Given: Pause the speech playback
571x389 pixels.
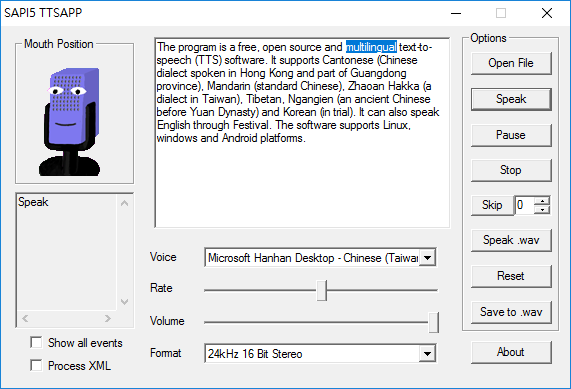Looking at the screenshot, I should point(511,135).
